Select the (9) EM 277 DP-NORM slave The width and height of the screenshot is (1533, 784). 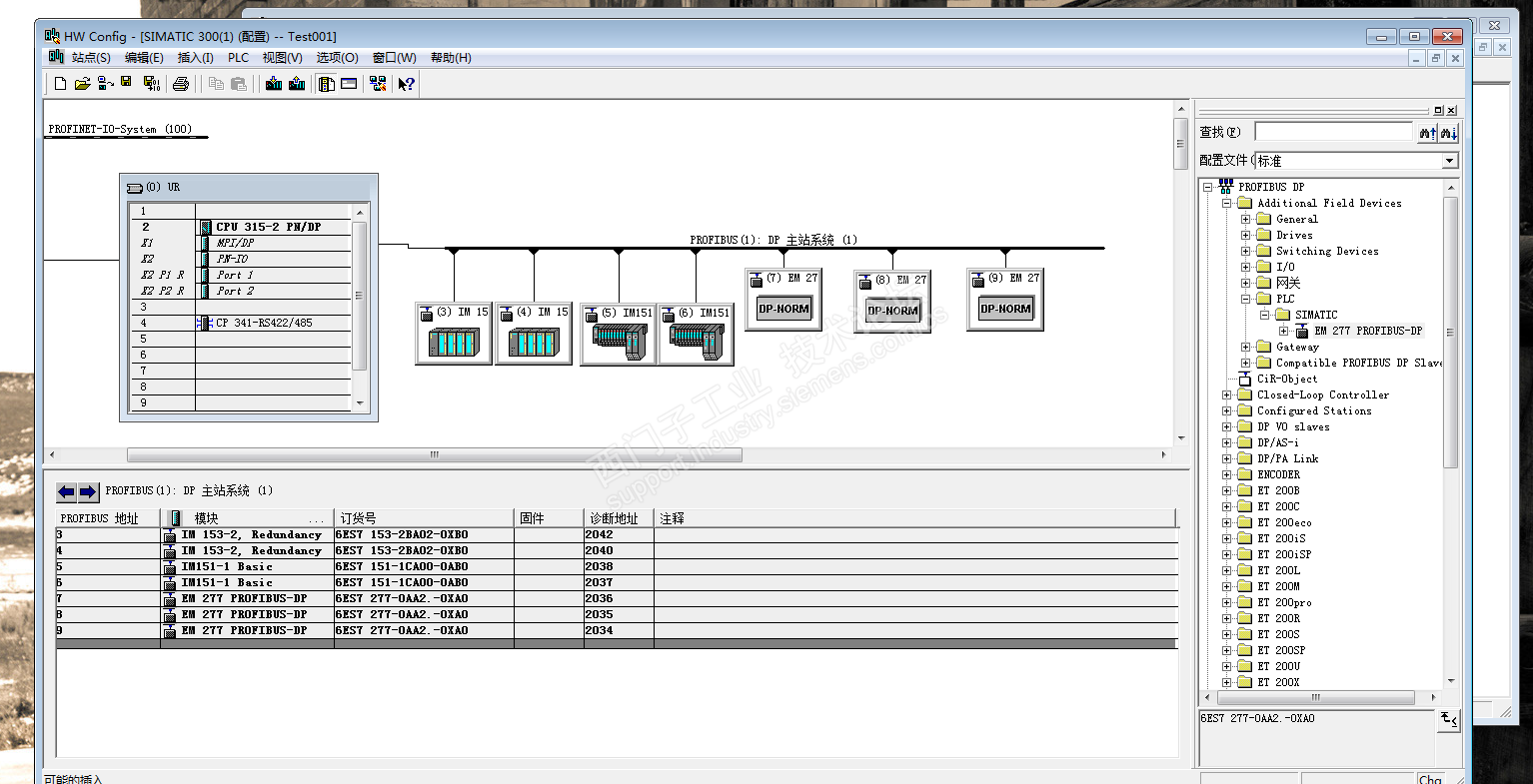click(x=1005, y=298)
